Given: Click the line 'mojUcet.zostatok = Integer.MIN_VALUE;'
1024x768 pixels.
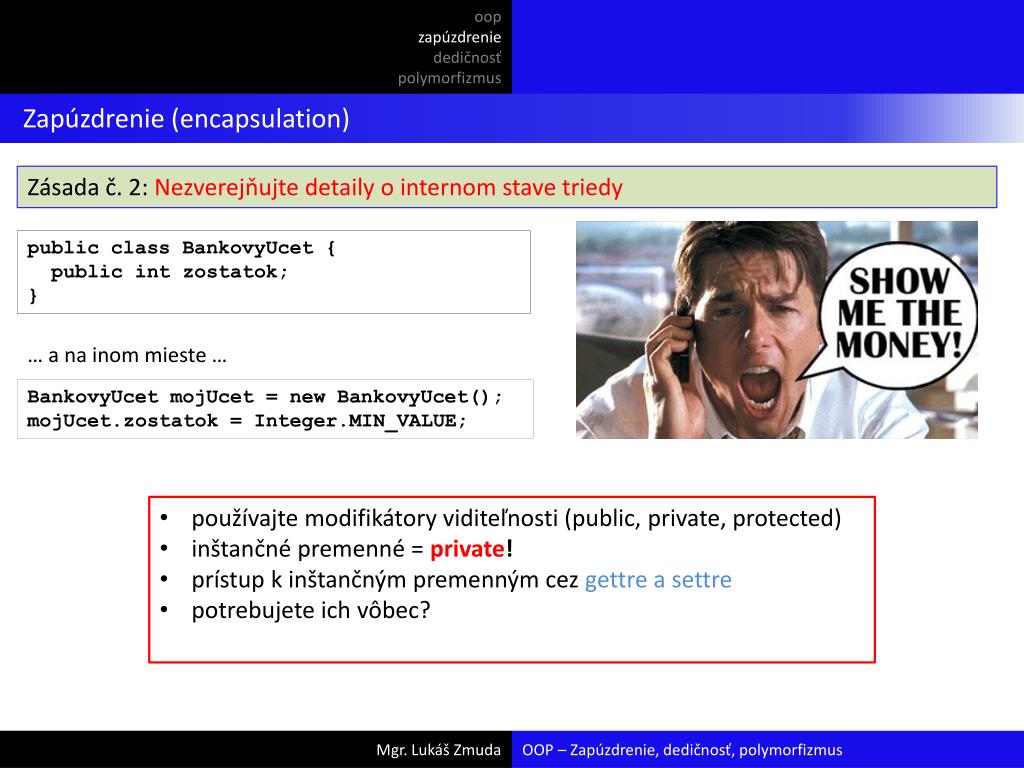Looking at the screenshot, I should click(x=247, y=421).
